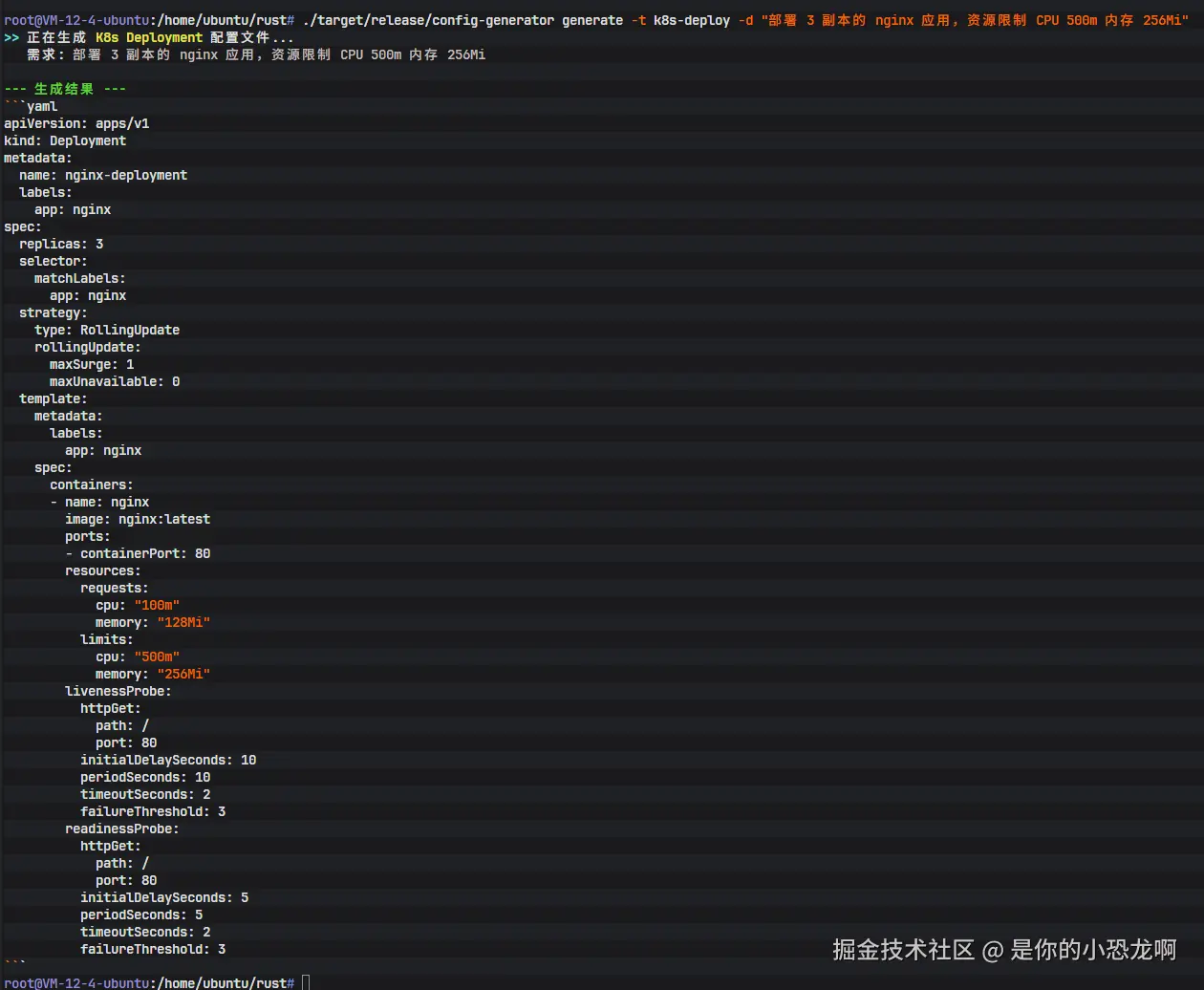
Task: Click the green '--- 生成结果 ---' header
Action: [x=65, y=89]
